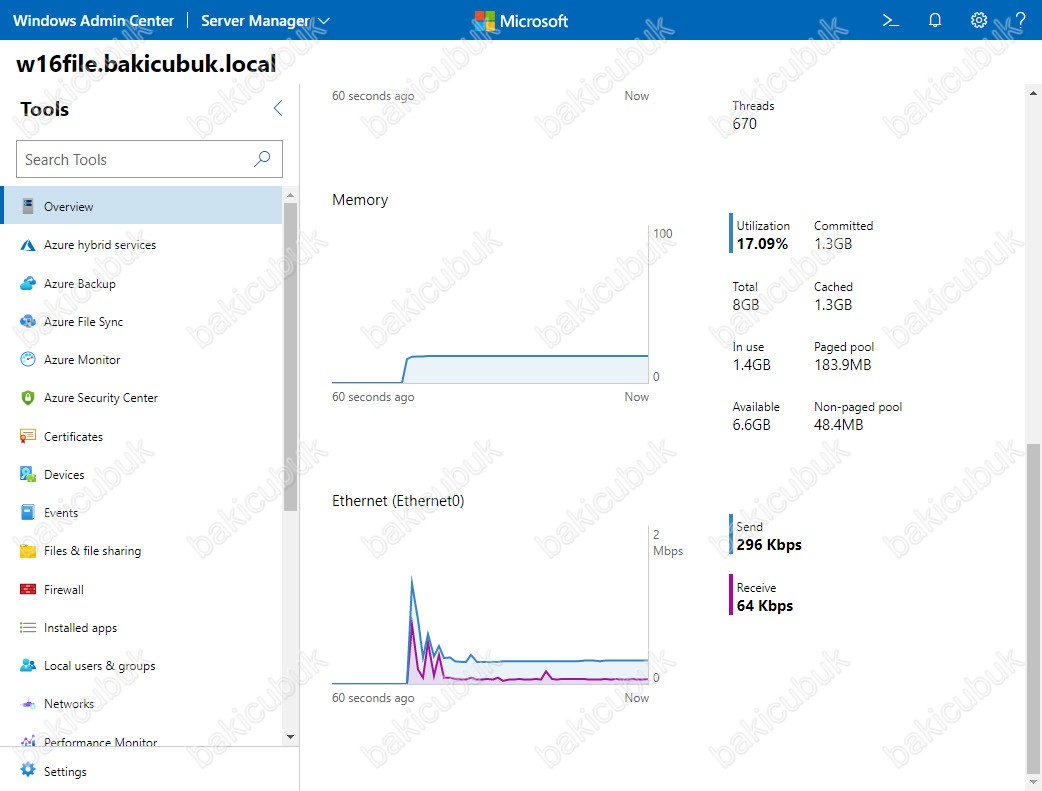Click the Memory Utilization 17.09% value
The image size is (1042, 791).
click(762, 244)
